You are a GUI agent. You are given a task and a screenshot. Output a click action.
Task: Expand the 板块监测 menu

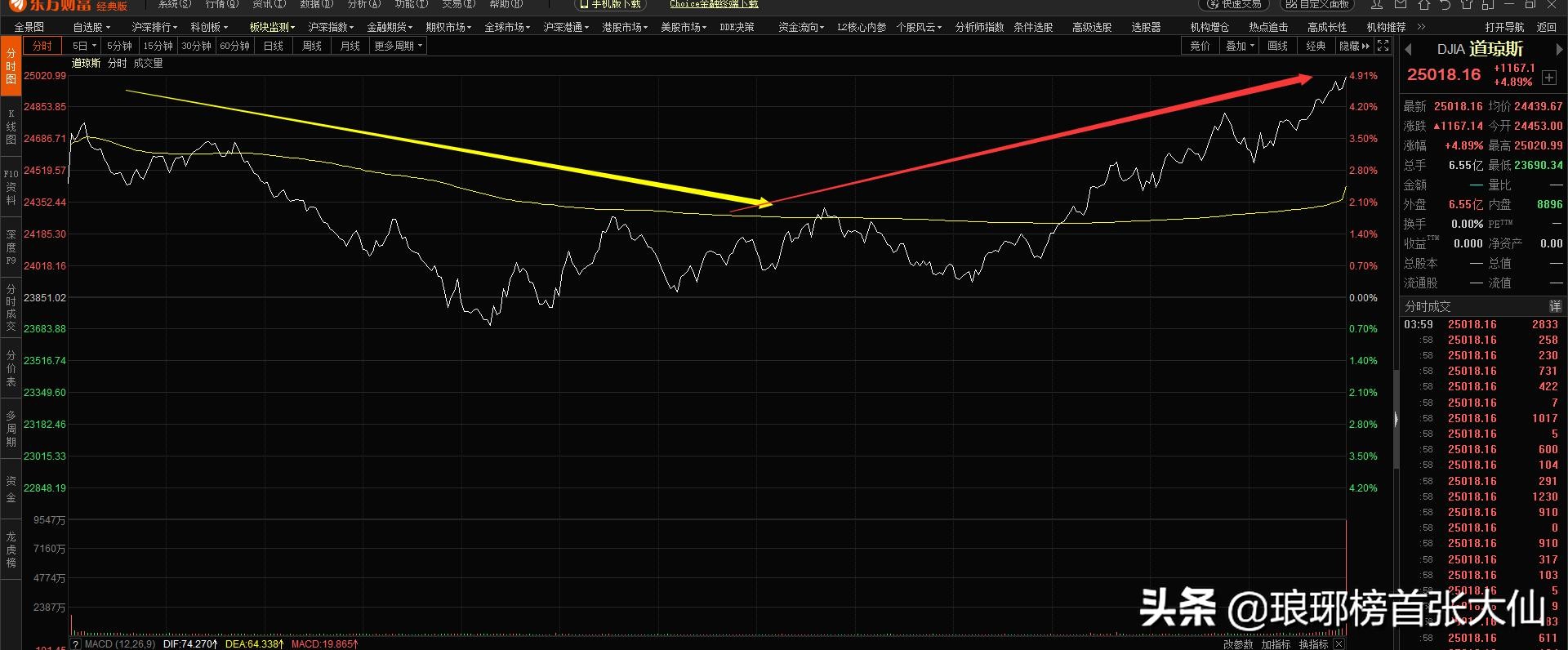tap(272, 27)
